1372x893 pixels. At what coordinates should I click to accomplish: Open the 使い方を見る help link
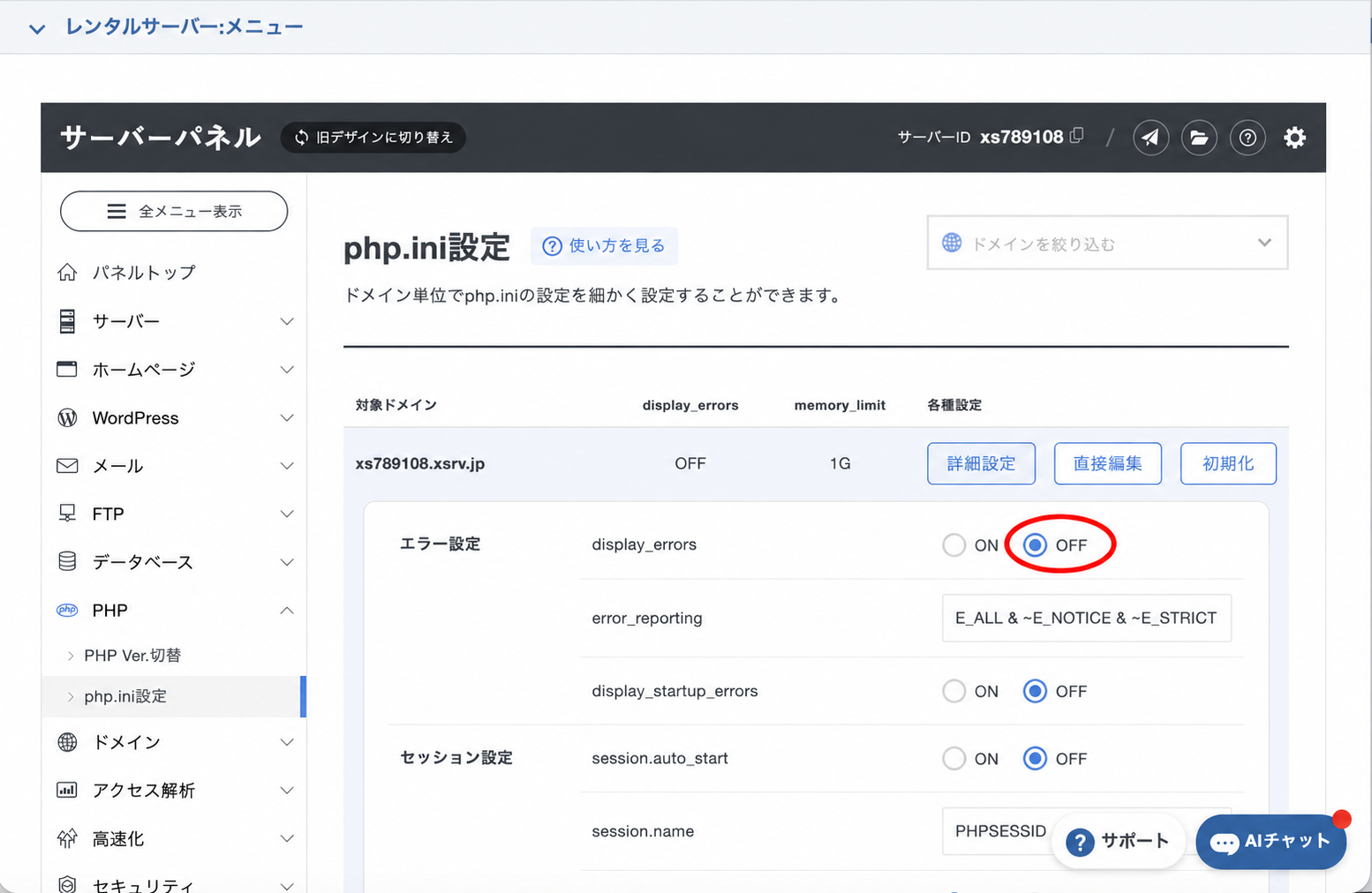click(x=604, y=246)
